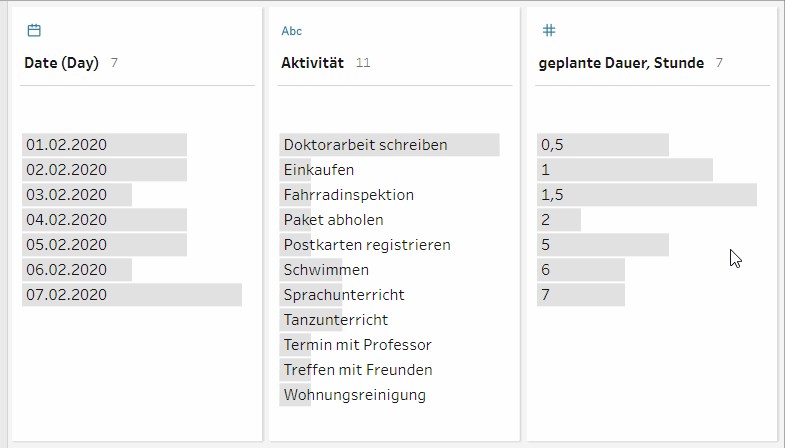Viewport: 785px width, 448px height.
Task: Select the 1,5 duration bar
Action: pyautogui.click(x=647, y=195)
